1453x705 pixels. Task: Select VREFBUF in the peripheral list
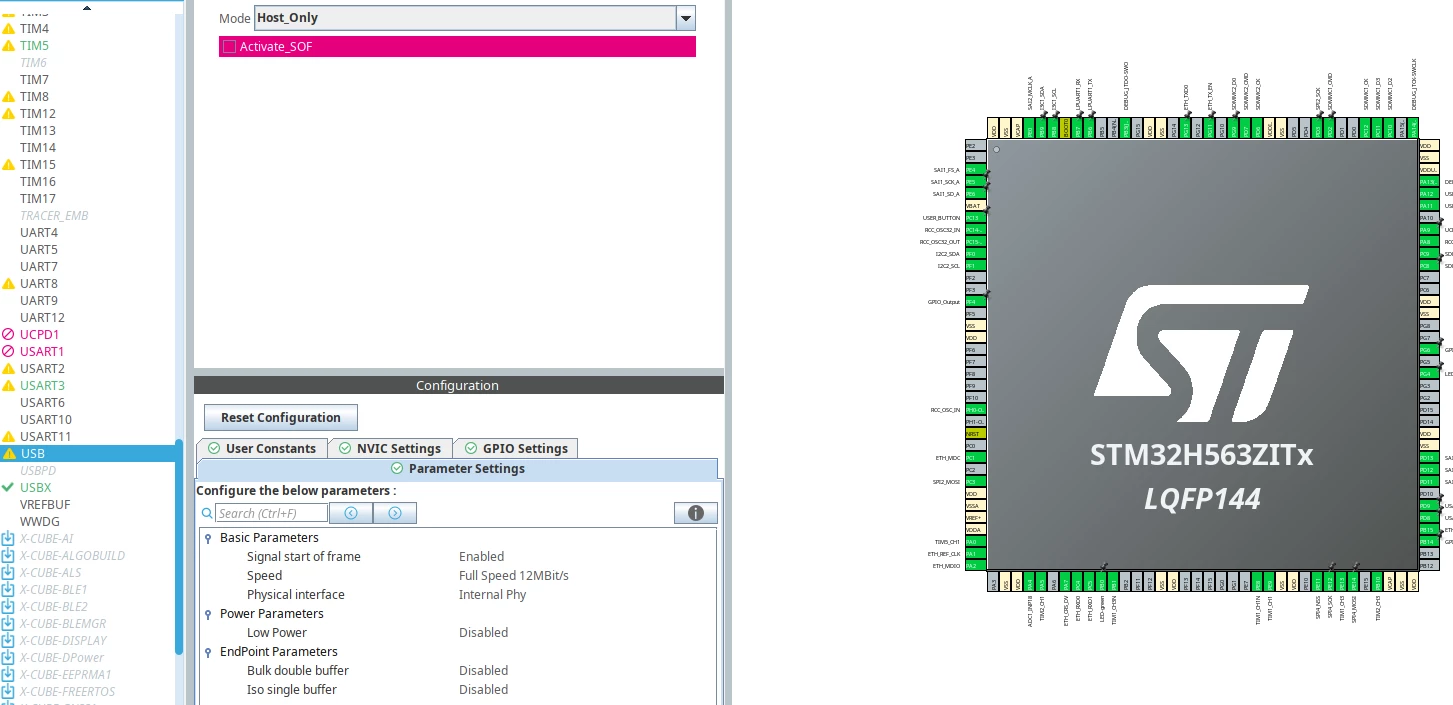(45, 505)
